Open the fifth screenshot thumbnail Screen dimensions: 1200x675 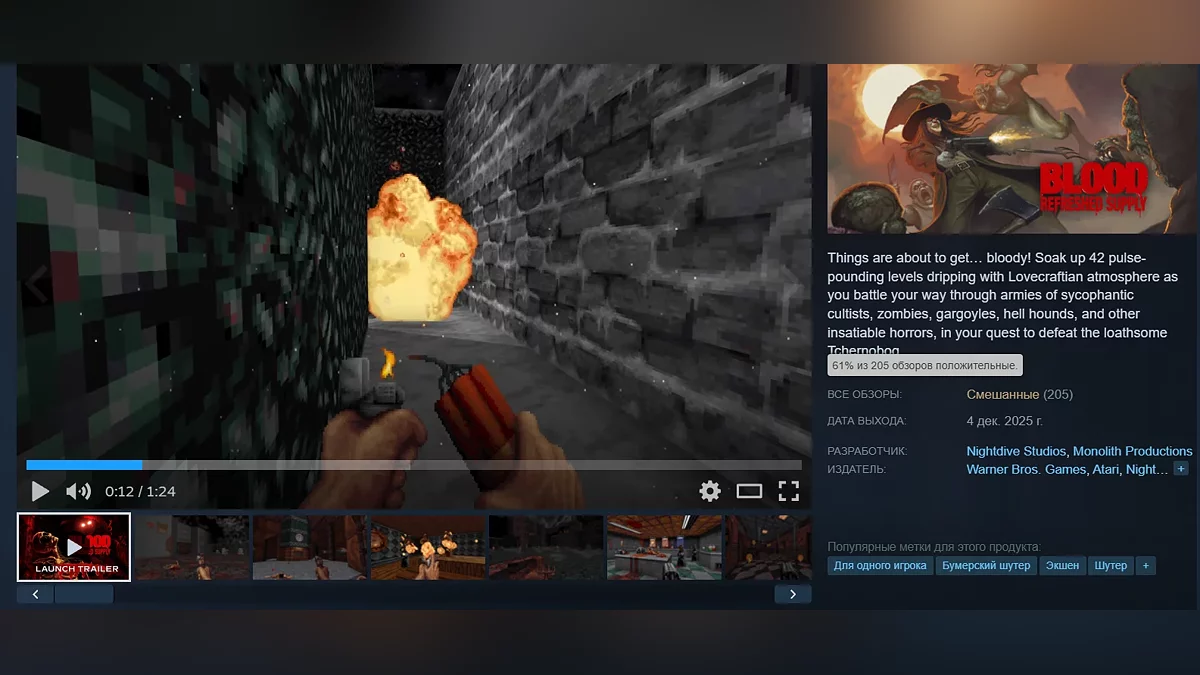pos(546,547)
